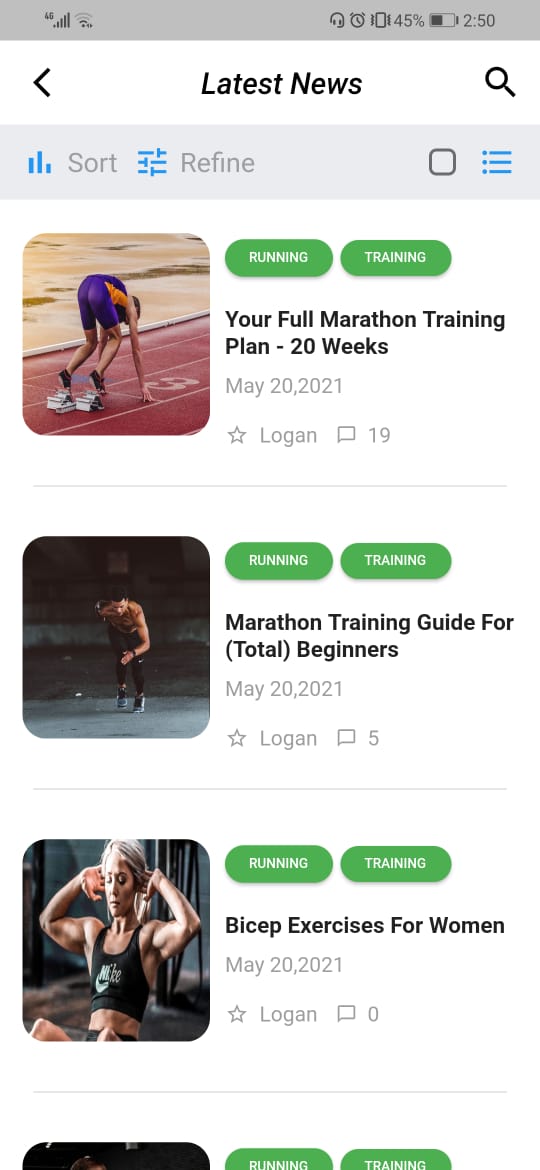Star the Total Beginners guide article
This screenshot has height=1170, width=540.
pos(236,738)
